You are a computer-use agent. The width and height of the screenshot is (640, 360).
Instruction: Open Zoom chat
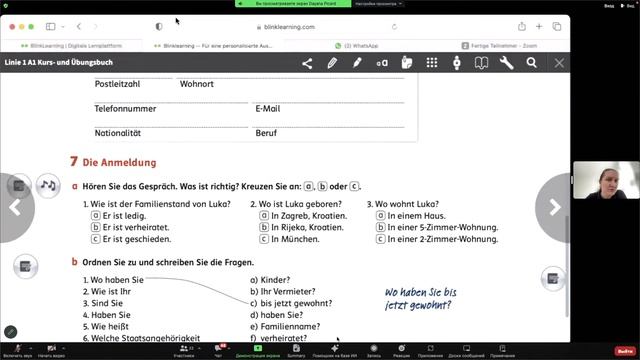tap(219, 351)
